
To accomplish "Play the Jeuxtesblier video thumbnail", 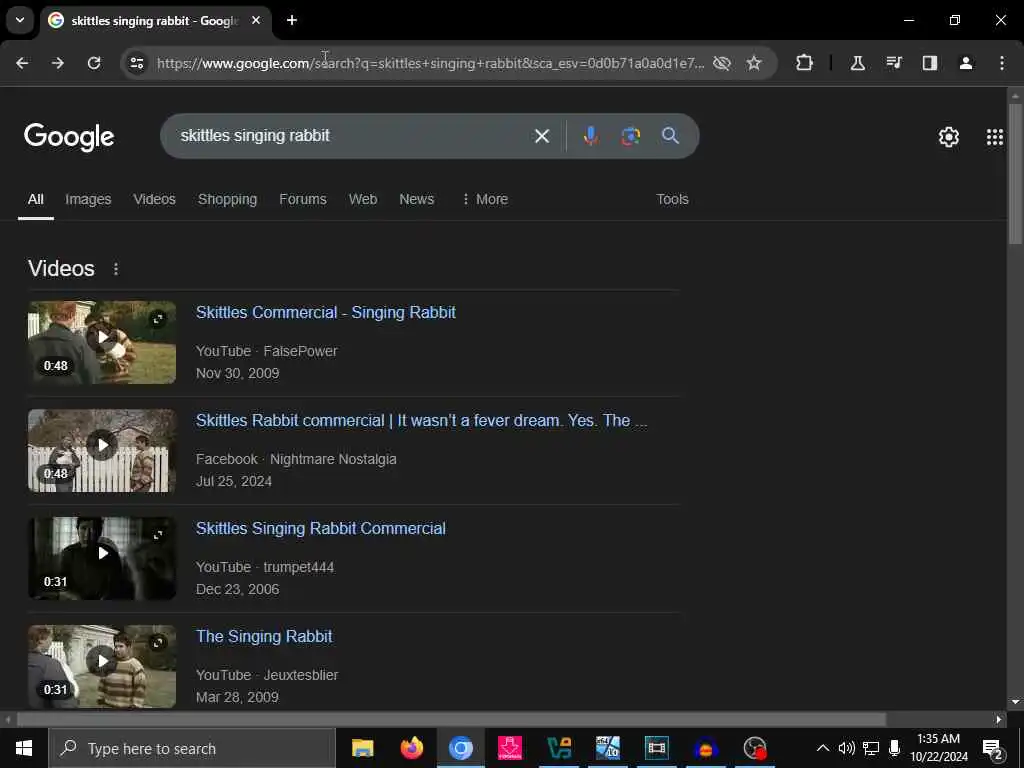I will (x=102, y=666).
